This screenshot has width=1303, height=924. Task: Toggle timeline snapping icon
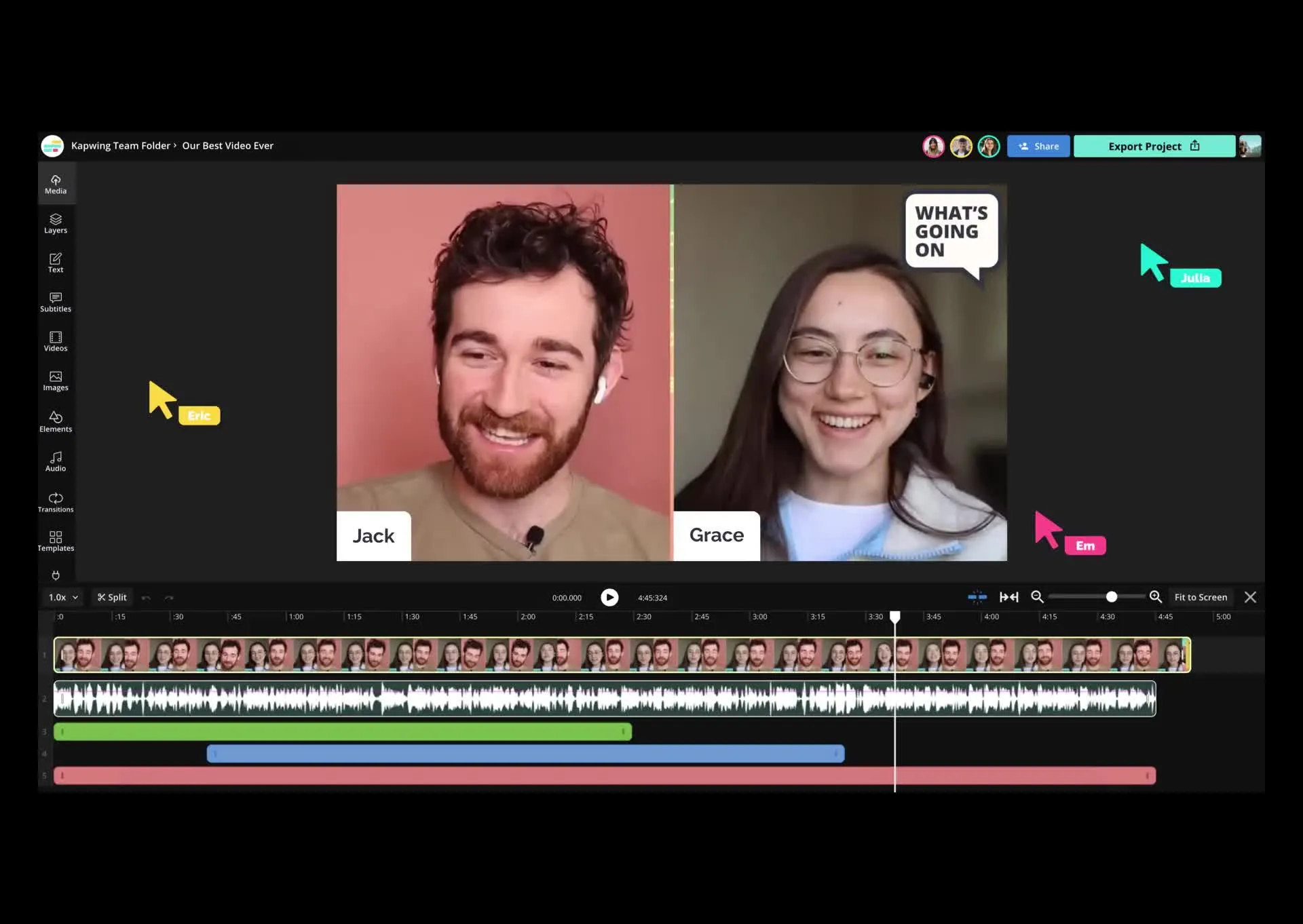coord(977,597)
